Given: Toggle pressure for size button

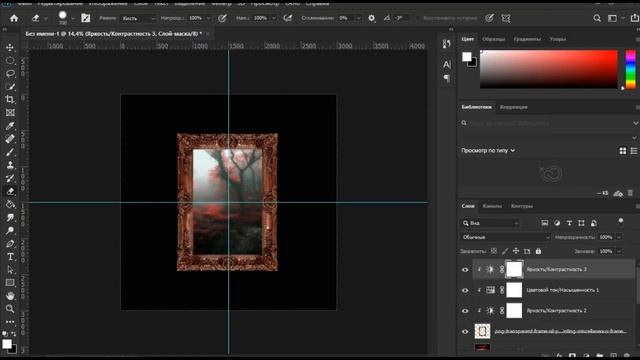Looking at the screenshot, I should point(489,18).
